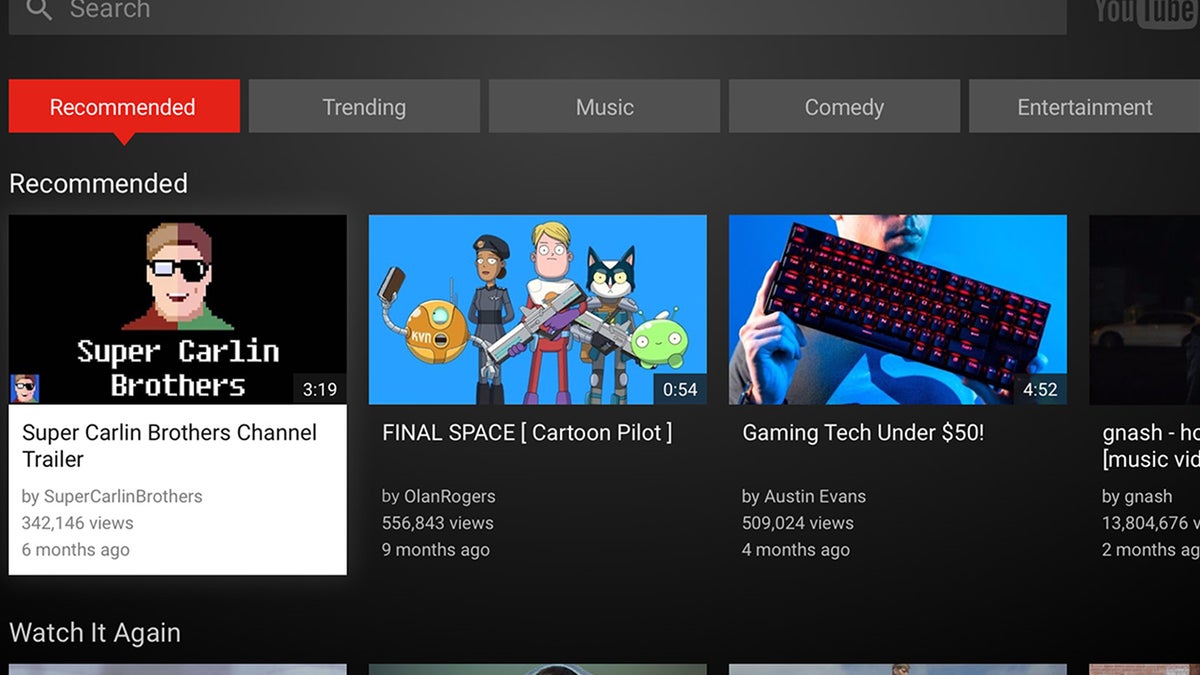Open the FINAL SPACE cartoon thumbnail
Screen dimensions: 1200x675
click(x=538, y=310)
